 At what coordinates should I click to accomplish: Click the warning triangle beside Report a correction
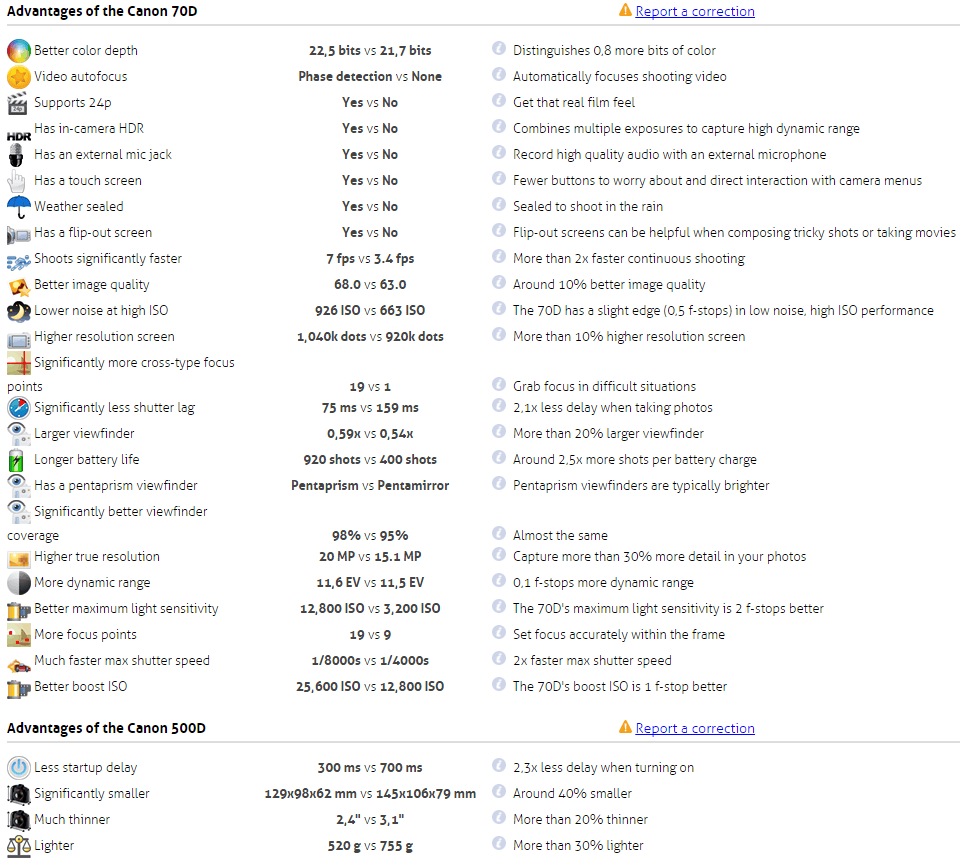point(625,10)
